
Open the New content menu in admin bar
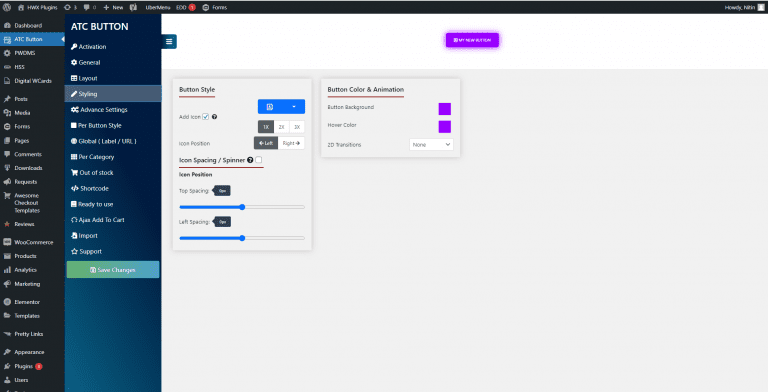click(x=113, y=7)
